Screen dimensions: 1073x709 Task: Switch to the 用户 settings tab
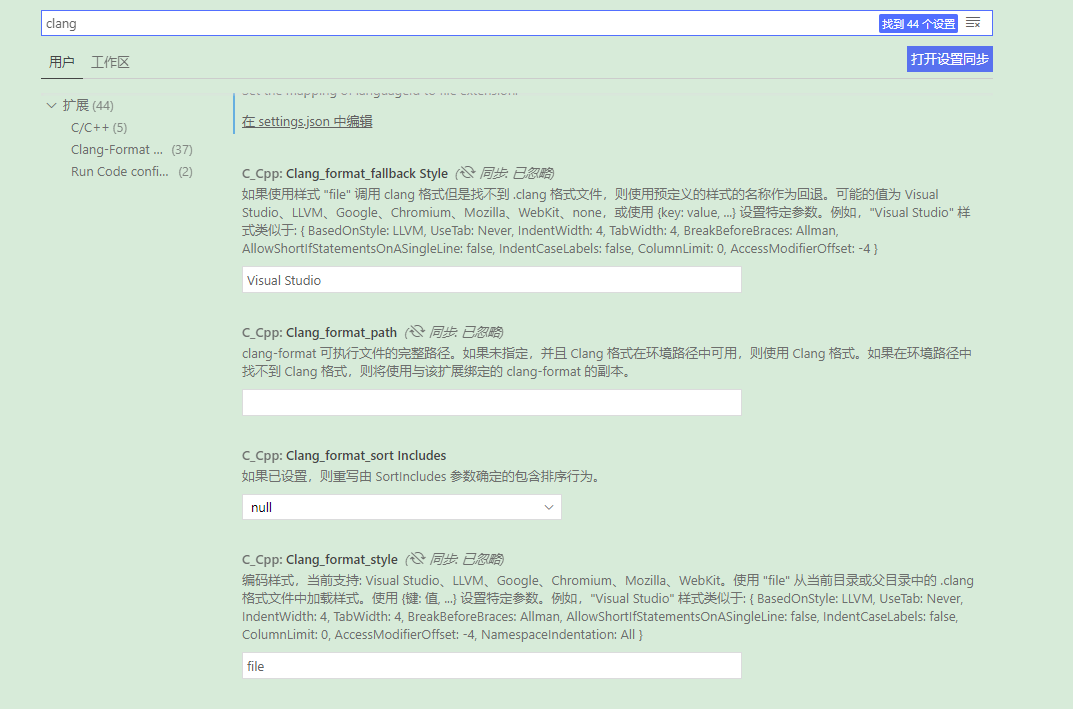pyautogui.click(x=62, y=62)
